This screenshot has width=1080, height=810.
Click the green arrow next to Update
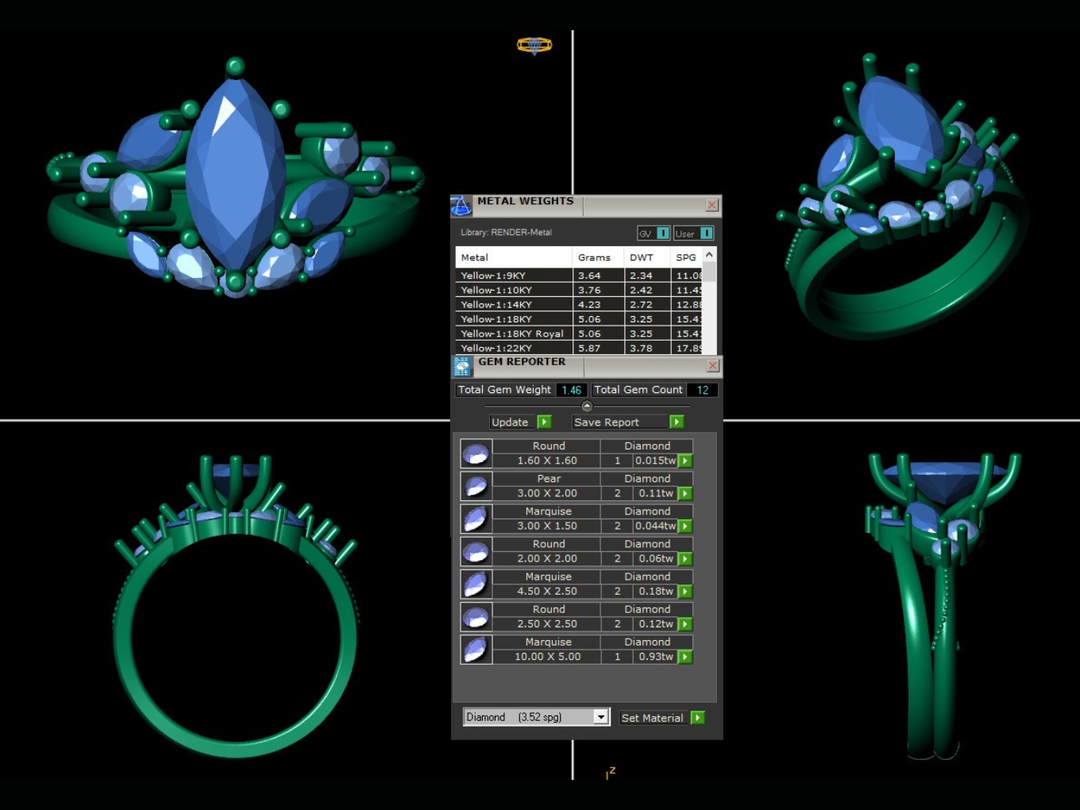point(544,422)
